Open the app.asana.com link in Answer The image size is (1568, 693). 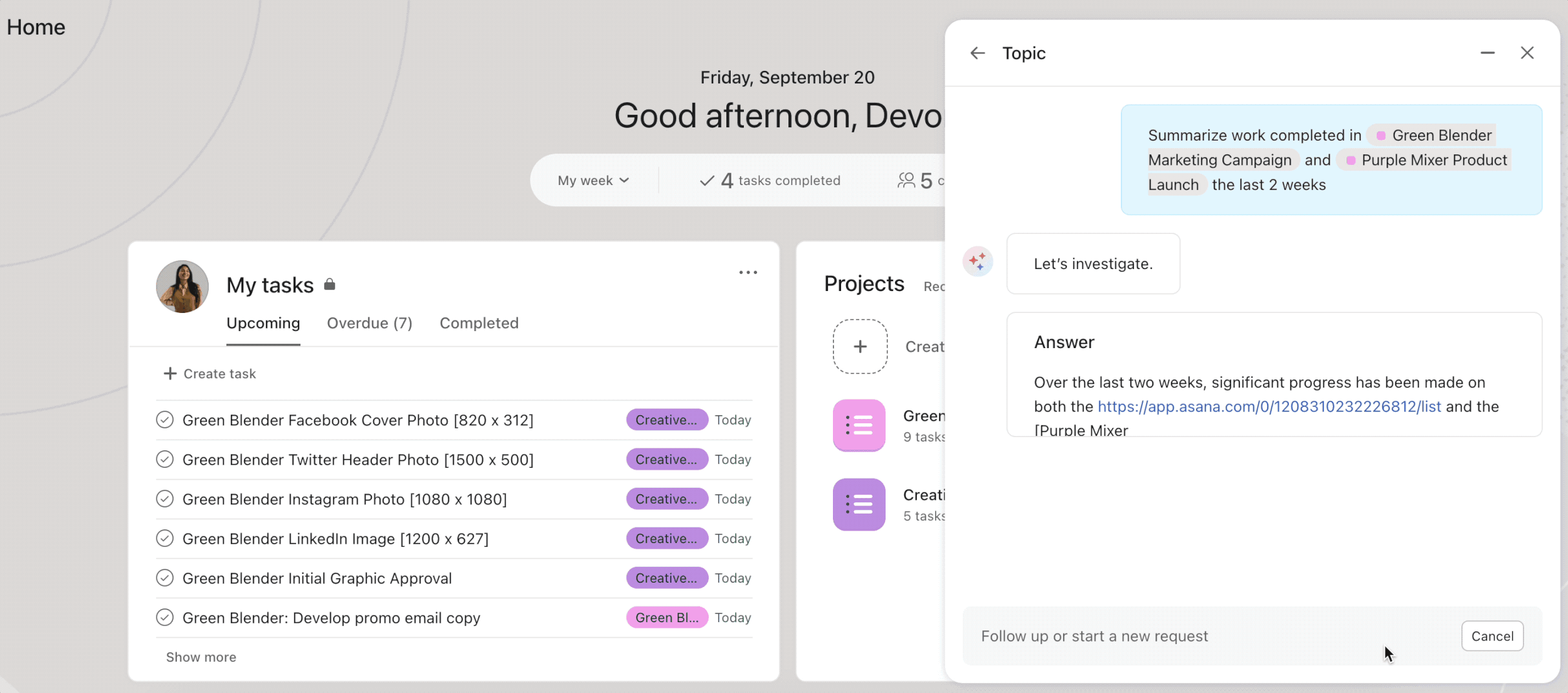(x=1269, y=406)
